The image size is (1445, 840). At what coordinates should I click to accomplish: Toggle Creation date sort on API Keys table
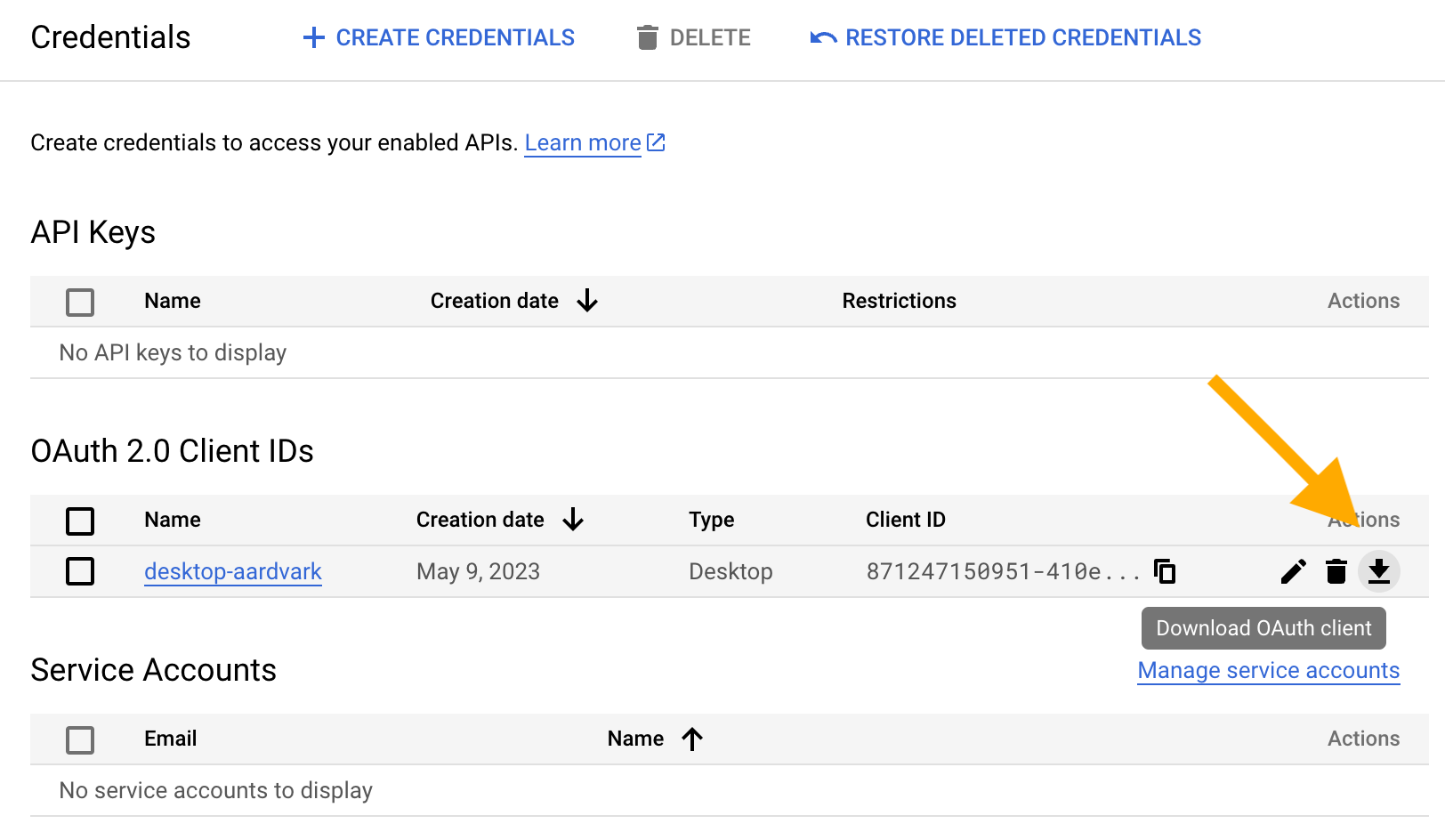[x=587, y=301]
